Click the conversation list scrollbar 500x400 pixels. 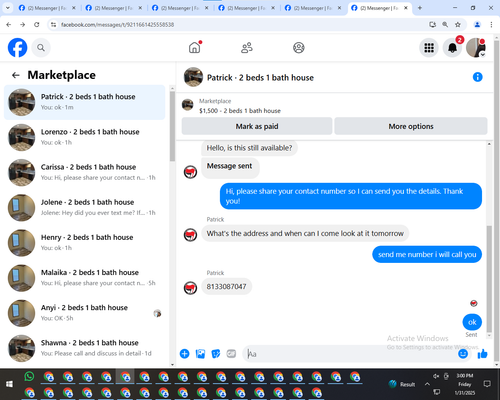(172, 126)
